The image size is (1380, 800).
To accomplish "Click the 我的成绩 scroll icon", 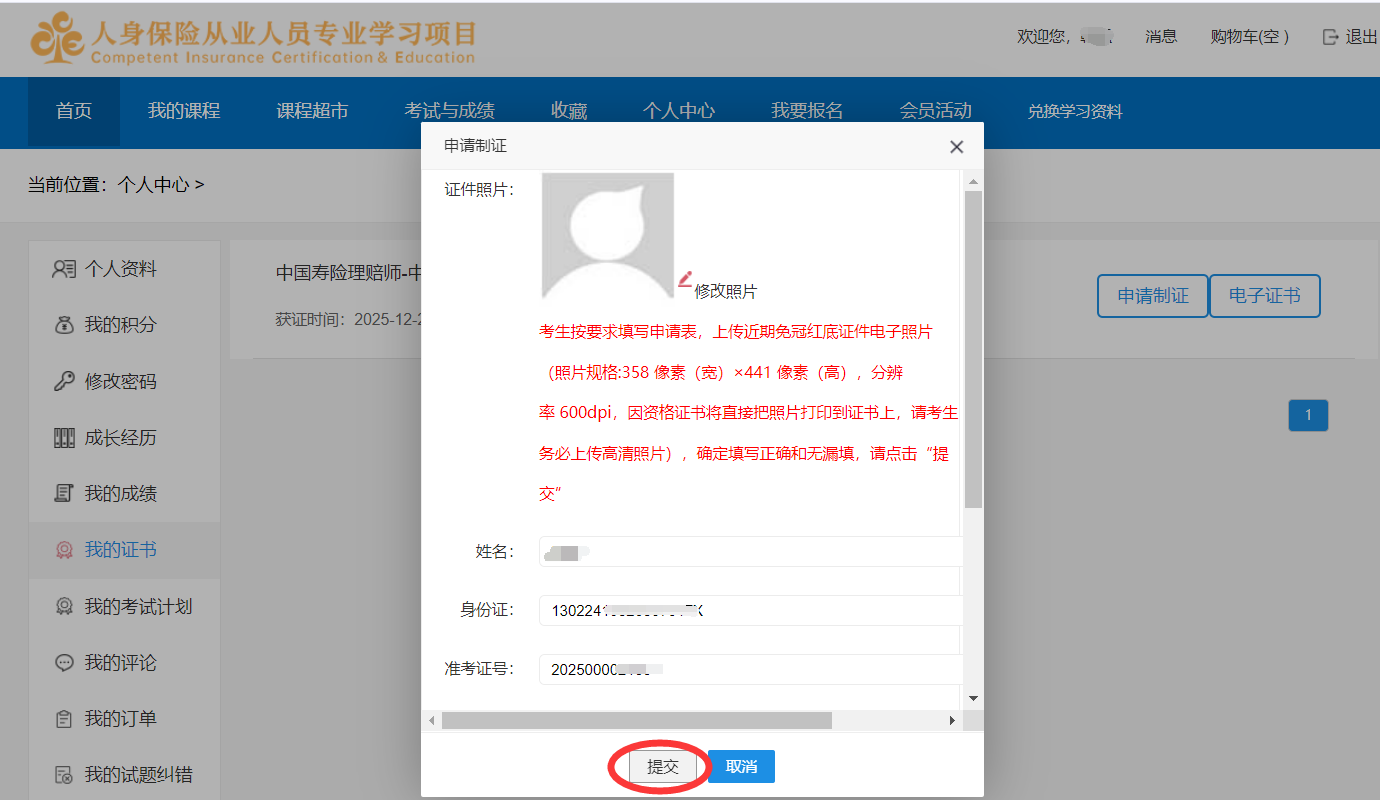I will tap(64, 494).
